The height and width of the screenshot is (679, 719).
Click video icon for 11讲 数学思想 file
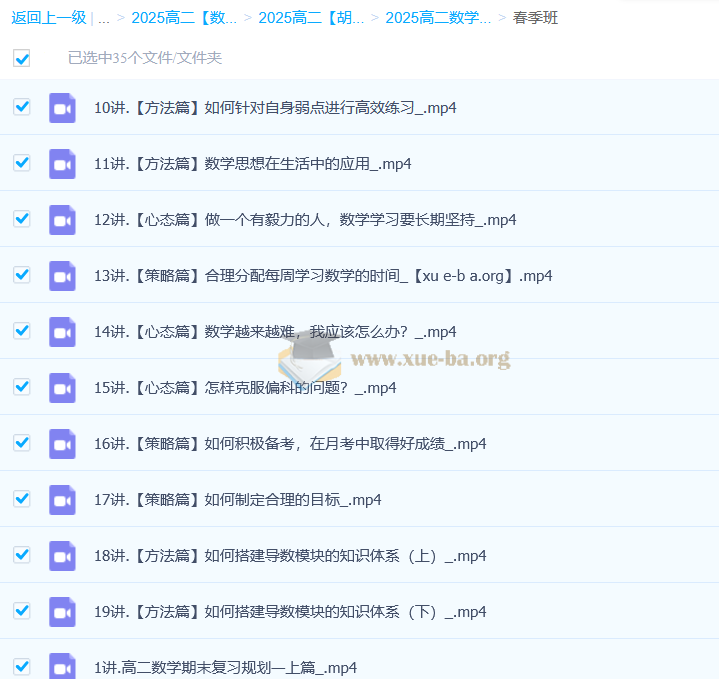62,163
